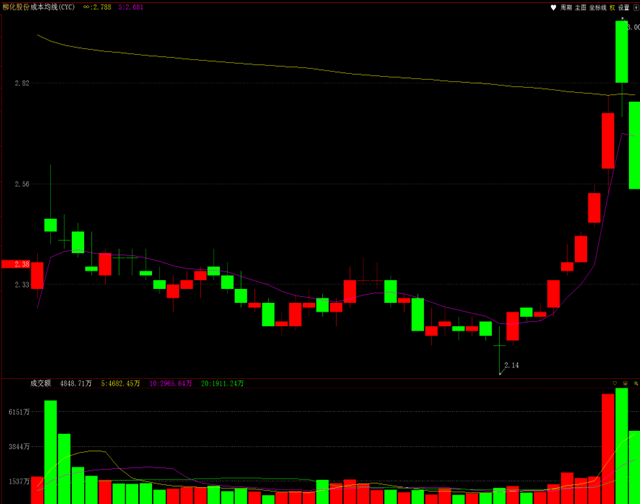This screenshot has height=504, width=640.
Task: Open the 设置 settings menu
Action: click(624, 7)
